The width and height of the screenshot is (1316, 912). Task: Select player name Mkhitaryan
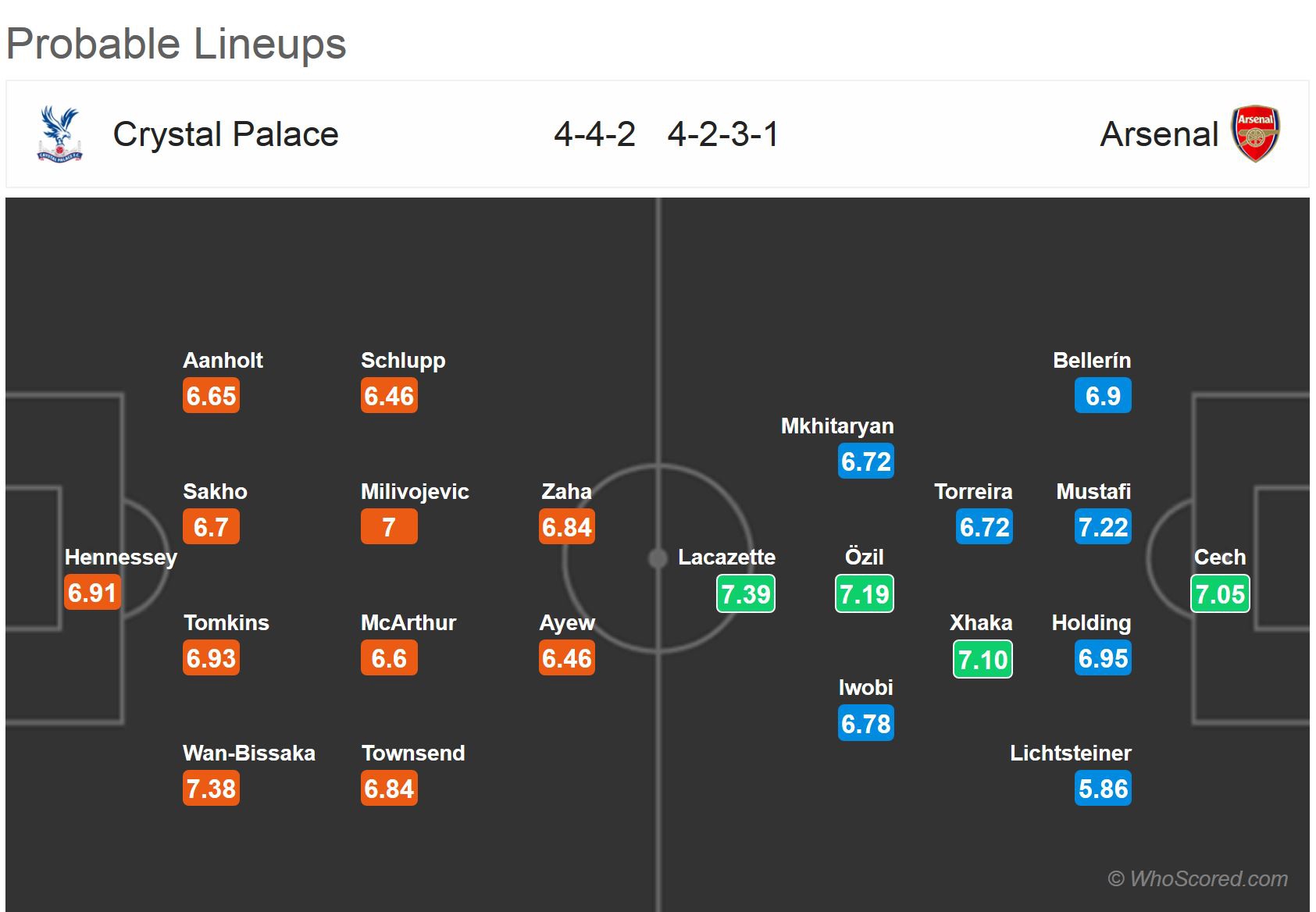[837, 426]
